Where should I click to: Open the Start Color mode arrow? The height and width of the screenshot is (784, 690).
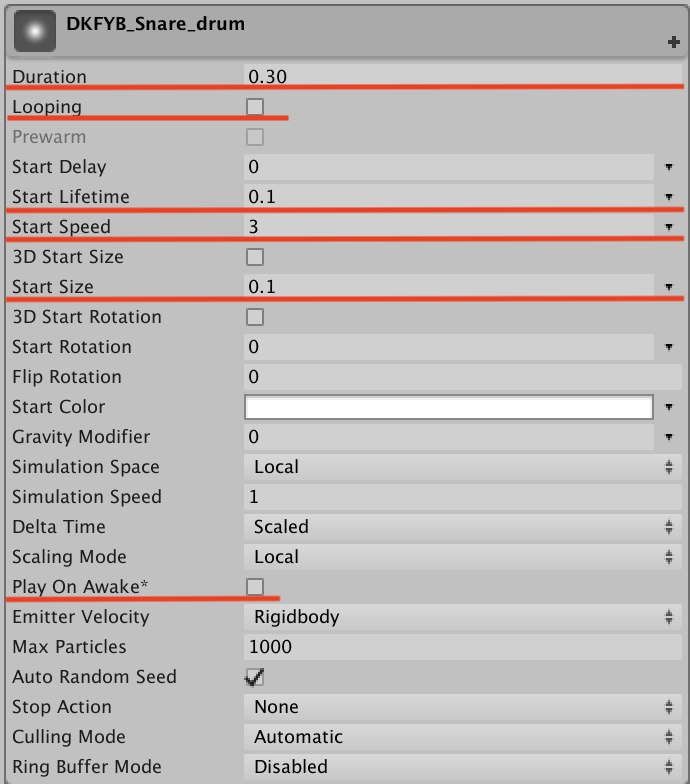pos(668,407)
